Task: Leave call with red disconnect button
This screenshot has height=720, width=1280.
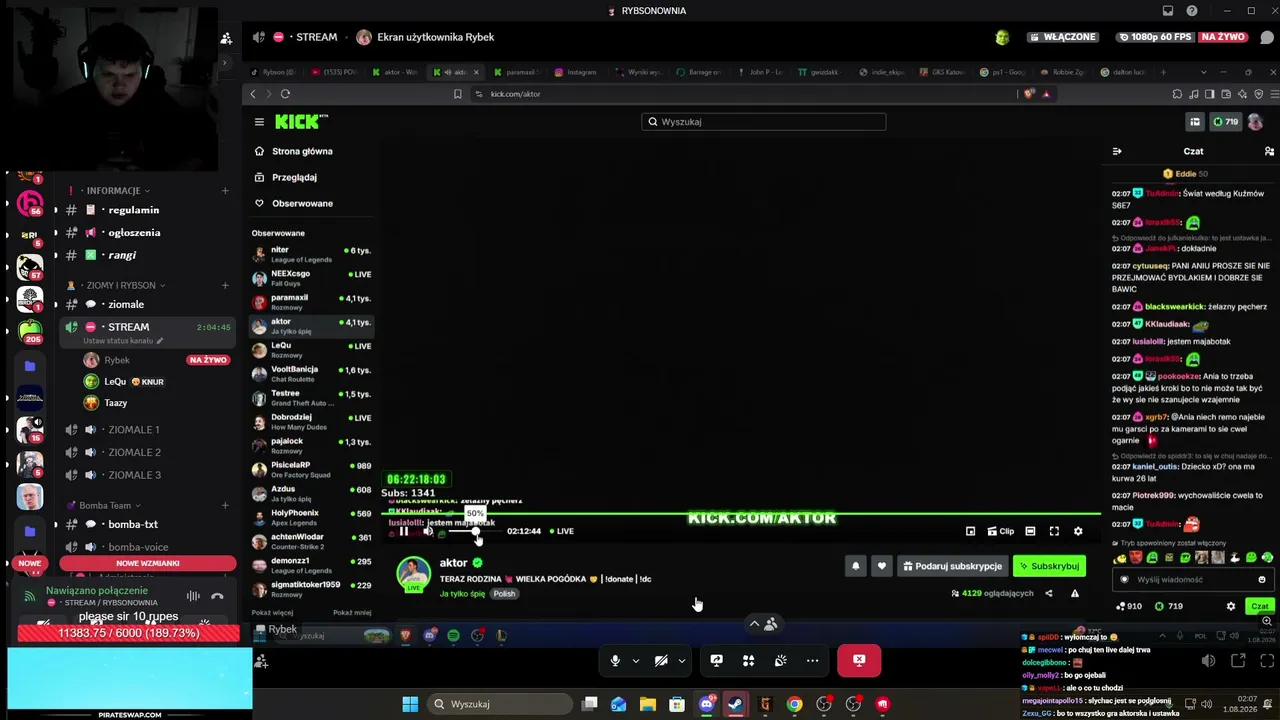Action: [x=859, y=660]
